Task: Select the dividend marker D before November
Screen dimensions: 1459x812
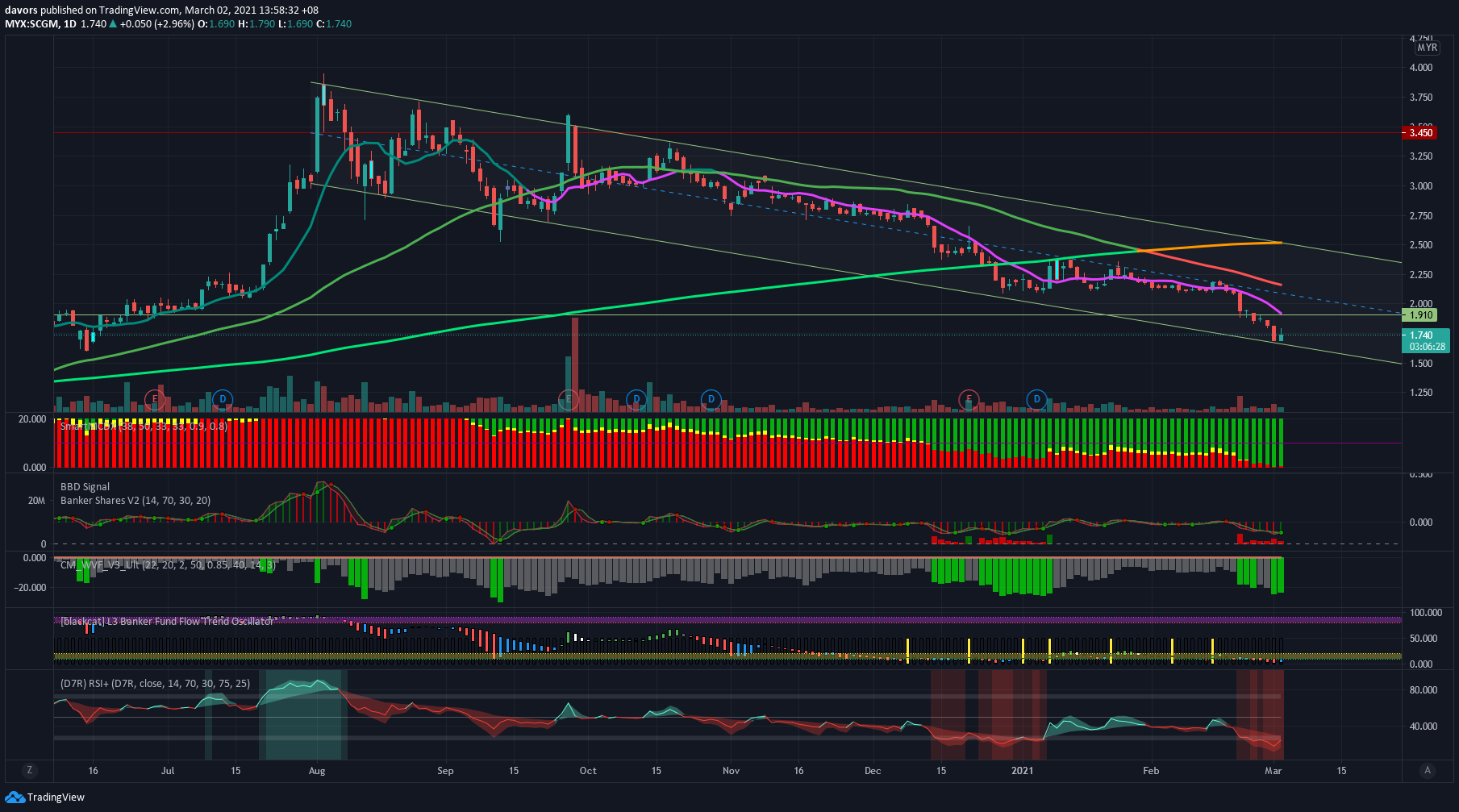Action: (x=711, y=399)
